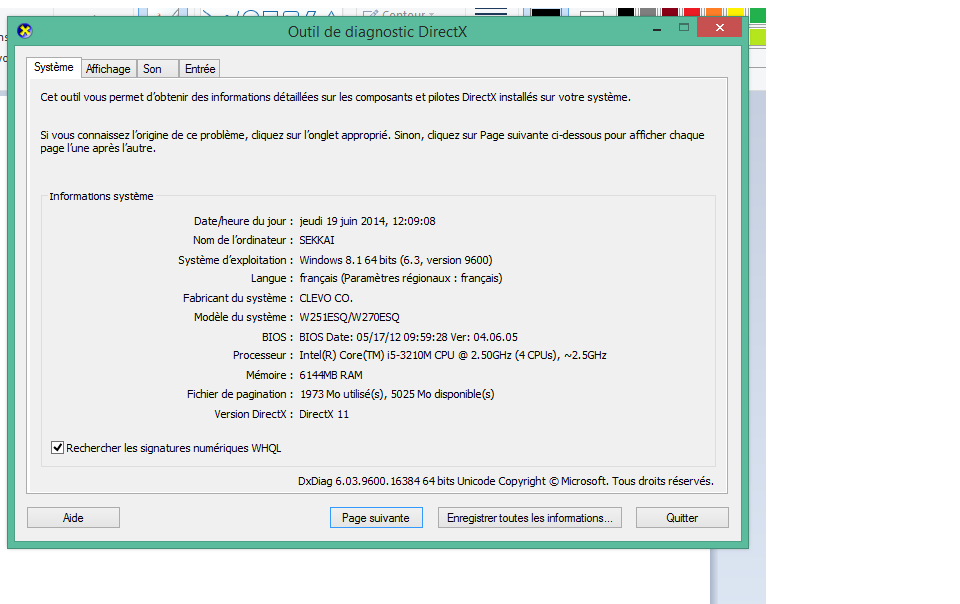This screenshot has width=960, height=604.
Task: Click the DirectX diagnostic title bar icon
Action: 24,31
